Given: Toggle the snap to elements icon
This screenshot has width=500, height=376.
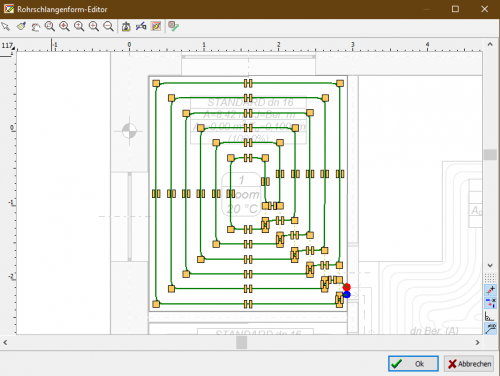Looking at the screenshot, I should pos(490,303).
